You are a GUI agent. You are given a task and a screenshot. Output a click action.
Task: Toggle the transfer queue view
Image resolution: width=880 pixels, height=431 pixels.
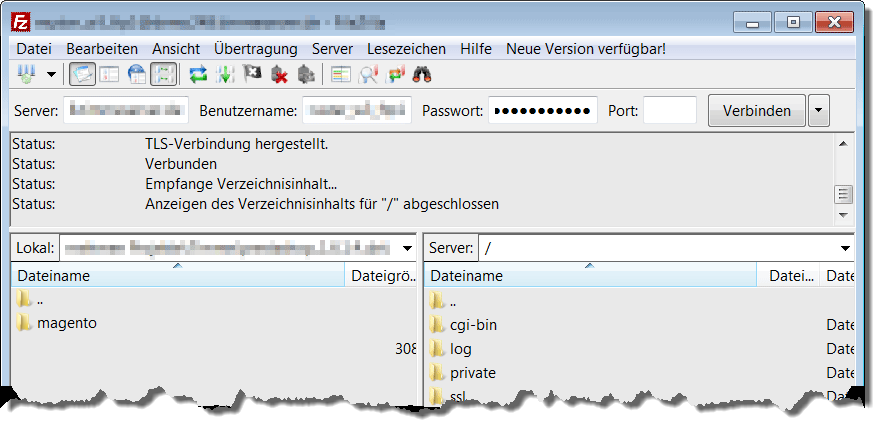point(163,74)
